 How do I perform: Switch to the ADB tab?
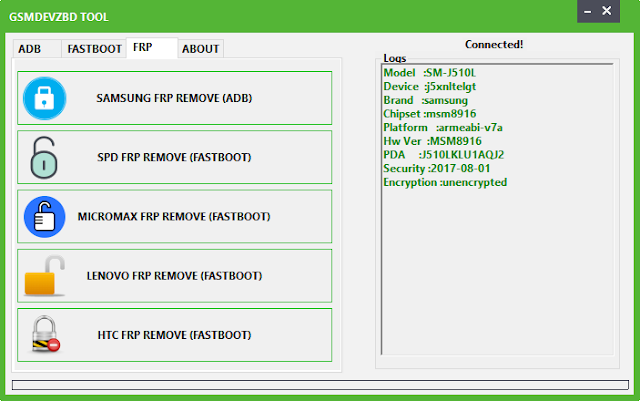[37, 49]
